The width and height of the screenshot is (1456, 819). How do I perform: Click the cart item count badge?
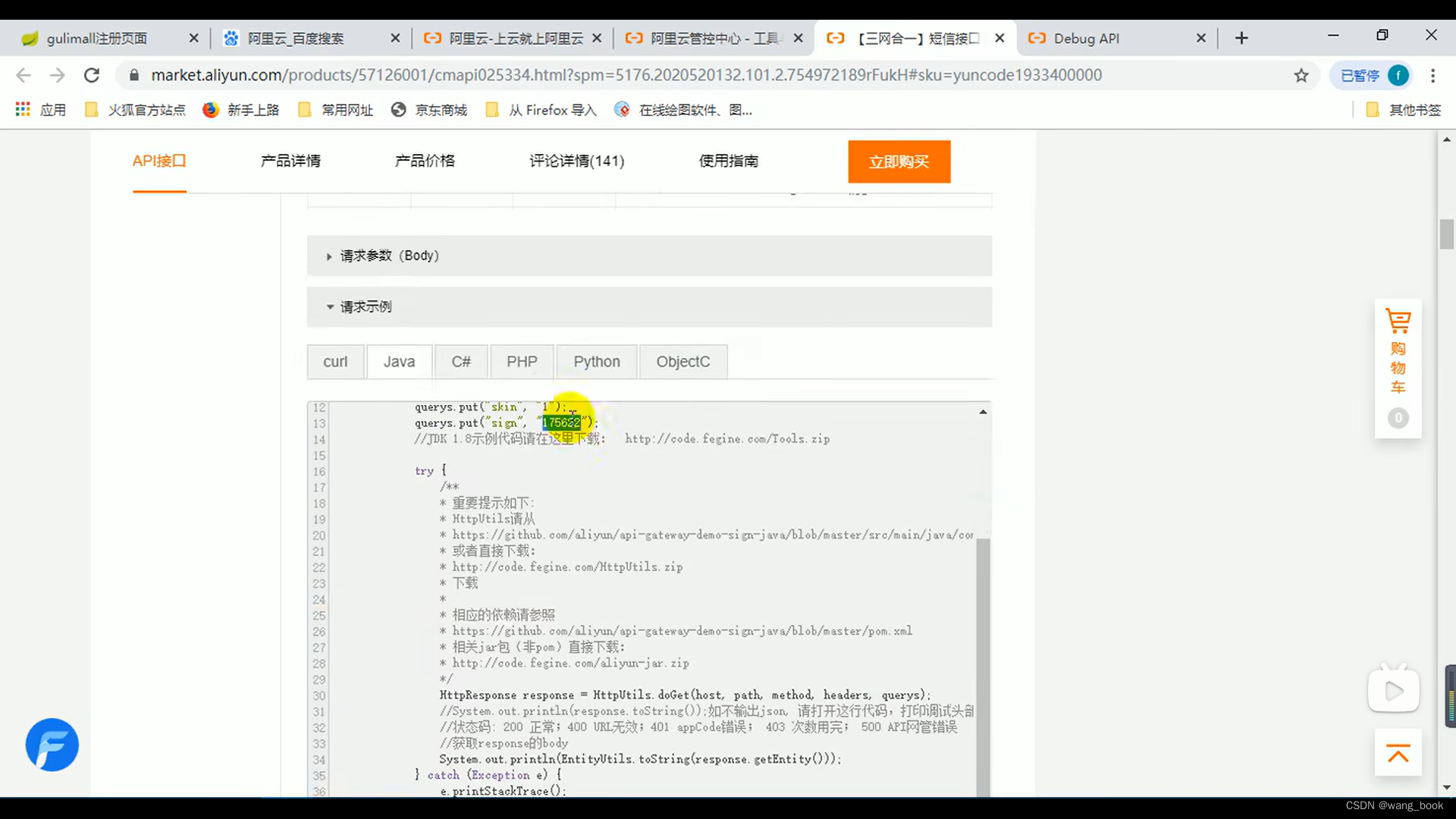click(x=1398, y=418)
